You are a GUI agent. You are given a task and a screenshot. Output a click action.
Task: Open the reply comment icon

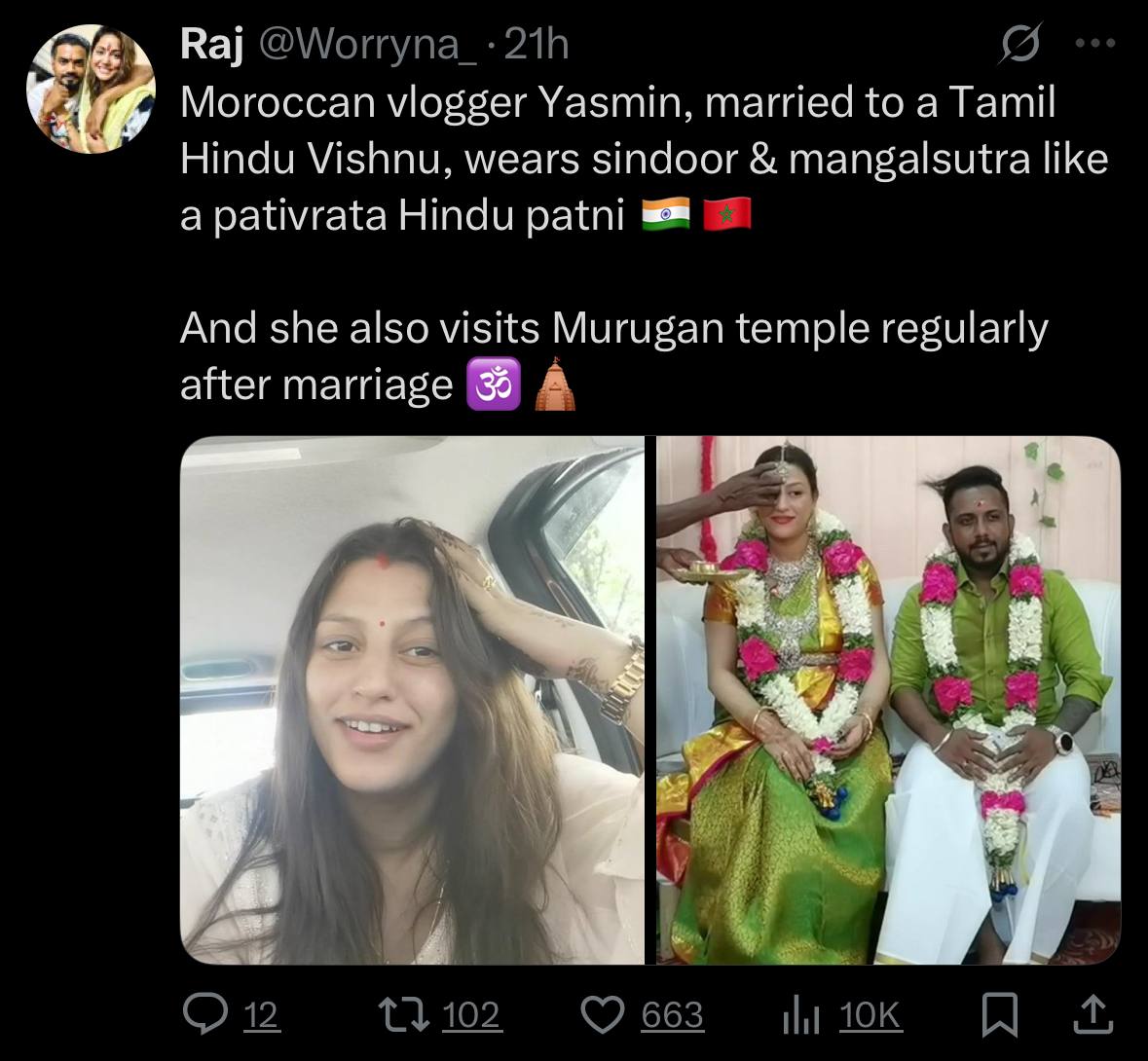207,1015
